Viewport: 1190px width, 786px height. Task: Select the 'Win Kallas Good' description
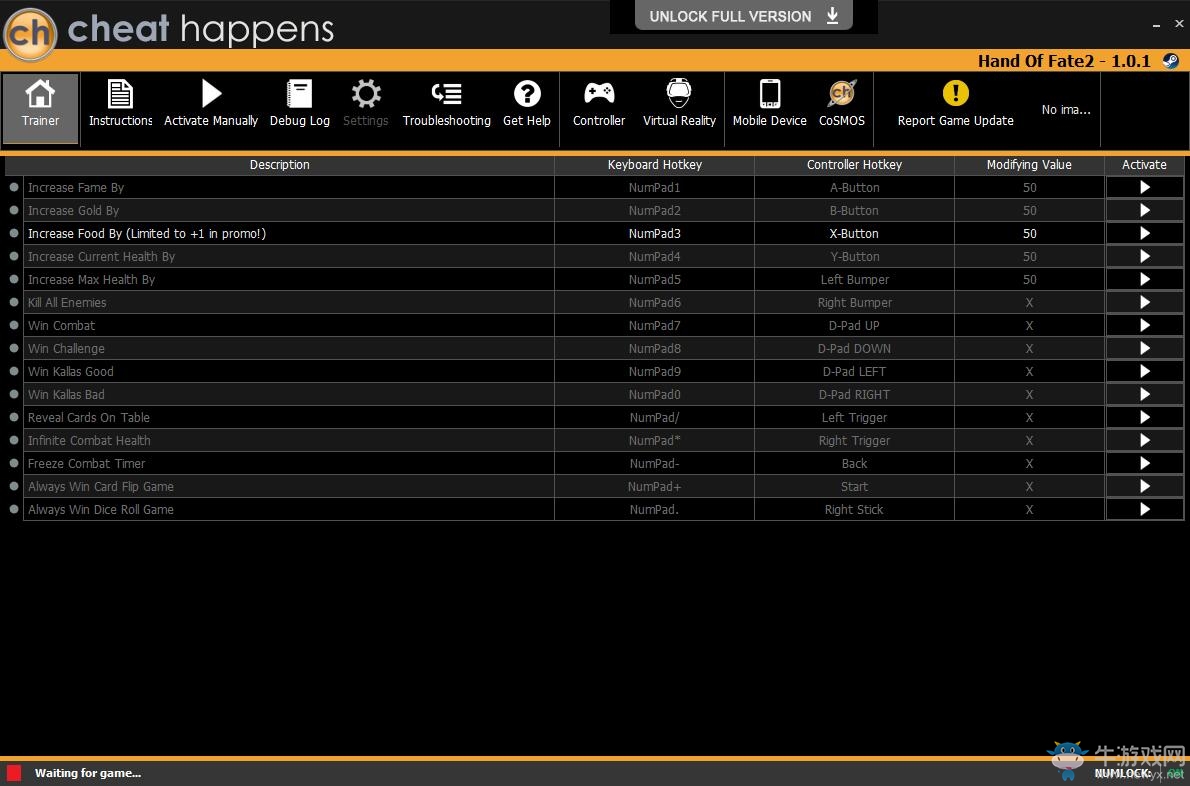click(71, 371)
